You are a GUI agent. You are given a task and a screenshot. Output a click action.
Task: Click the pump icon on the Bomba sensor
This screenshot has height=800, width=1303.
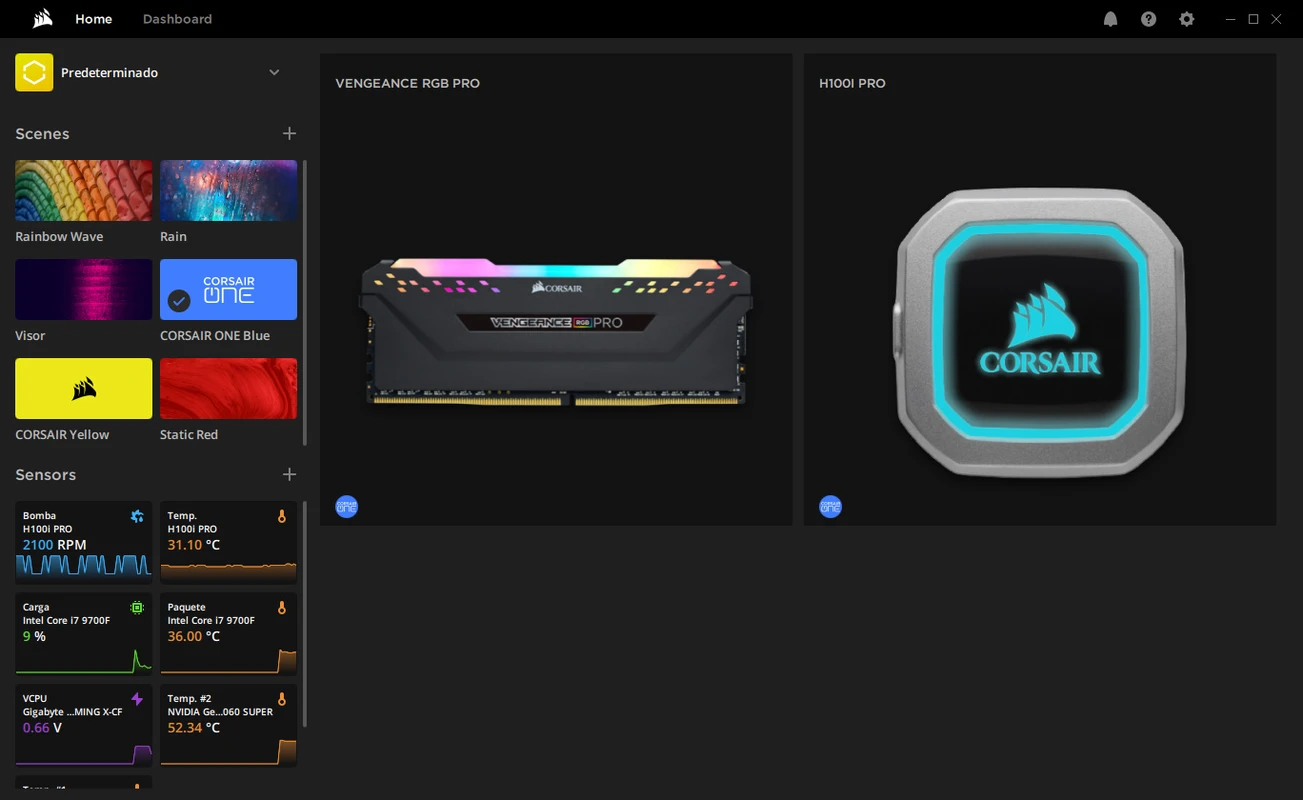[x=137, y=515]
